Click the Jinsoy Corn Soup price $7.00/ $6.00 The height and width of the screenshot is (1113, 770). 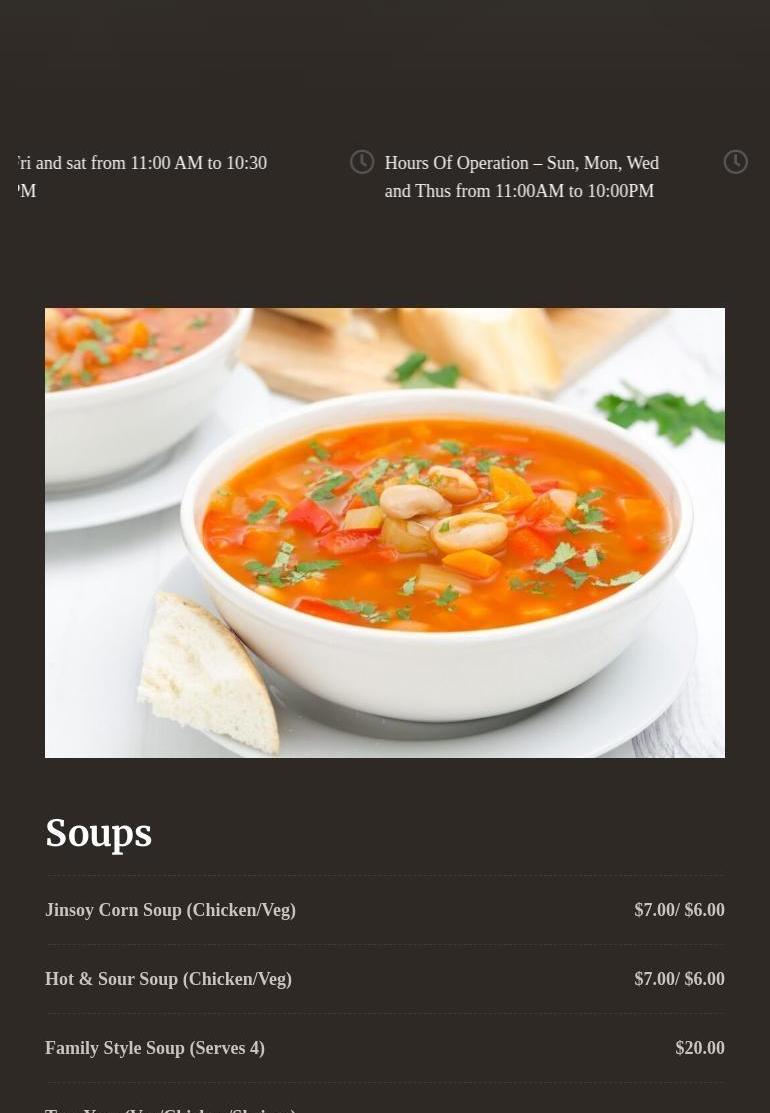point(679,910)
